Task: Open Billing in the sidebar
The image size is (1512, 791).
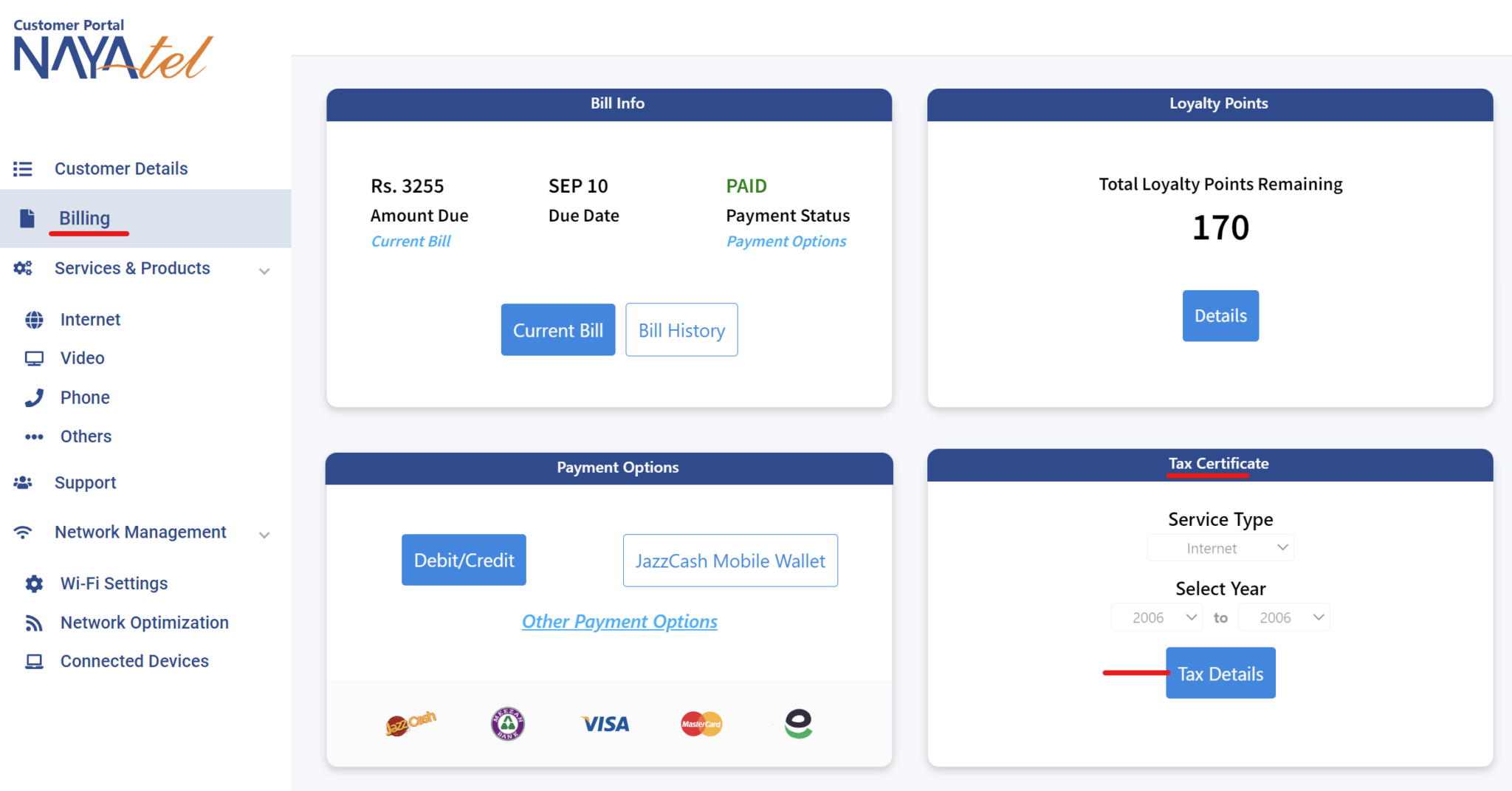Action: click(x=84, y=219)
